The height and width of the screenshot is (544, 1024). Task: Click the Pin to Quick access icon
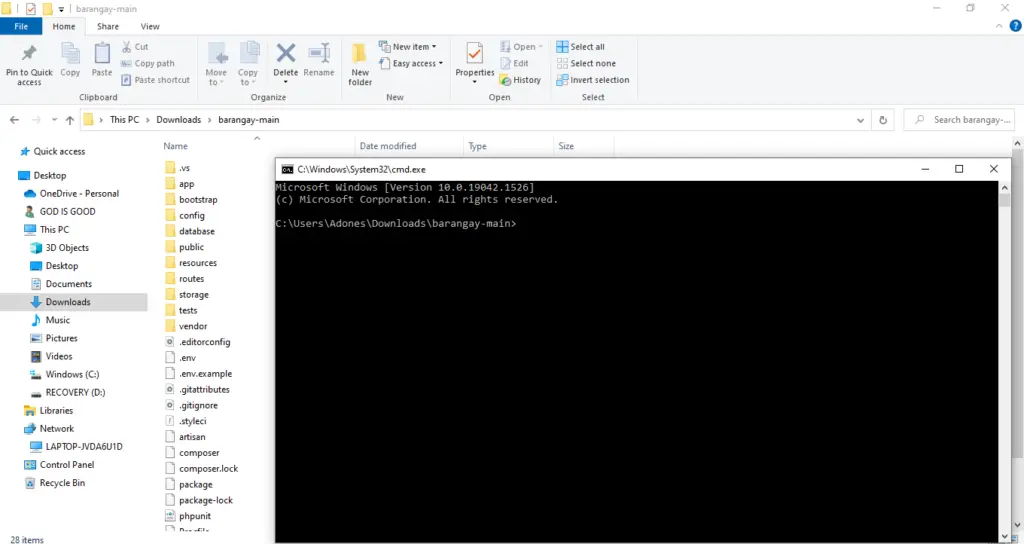pyautogui.click(x=29, y=54)
